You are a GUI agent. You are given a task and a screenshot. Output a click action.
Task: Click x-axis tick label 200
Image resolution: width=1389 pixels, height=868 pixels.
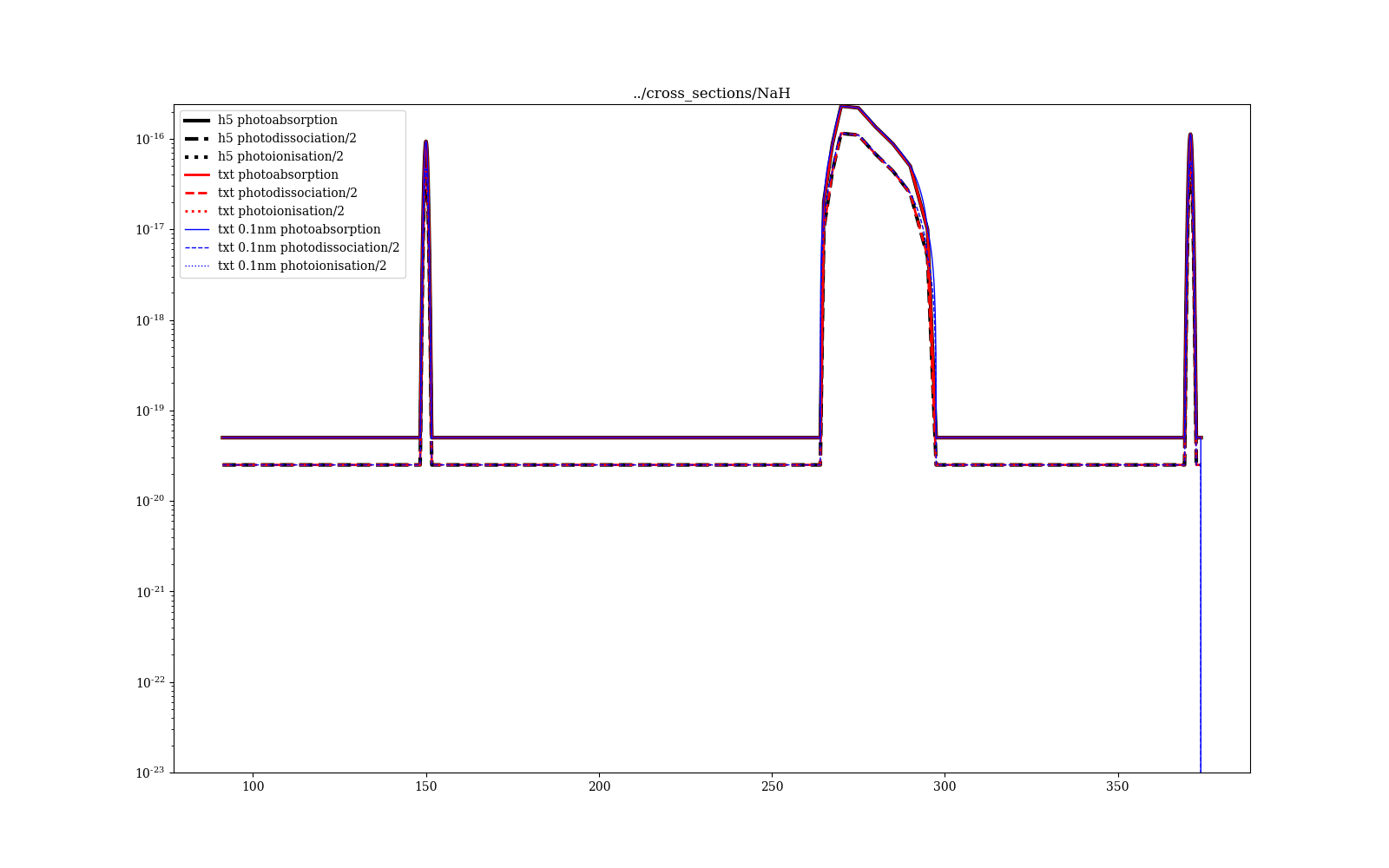(x=599, y=786)
